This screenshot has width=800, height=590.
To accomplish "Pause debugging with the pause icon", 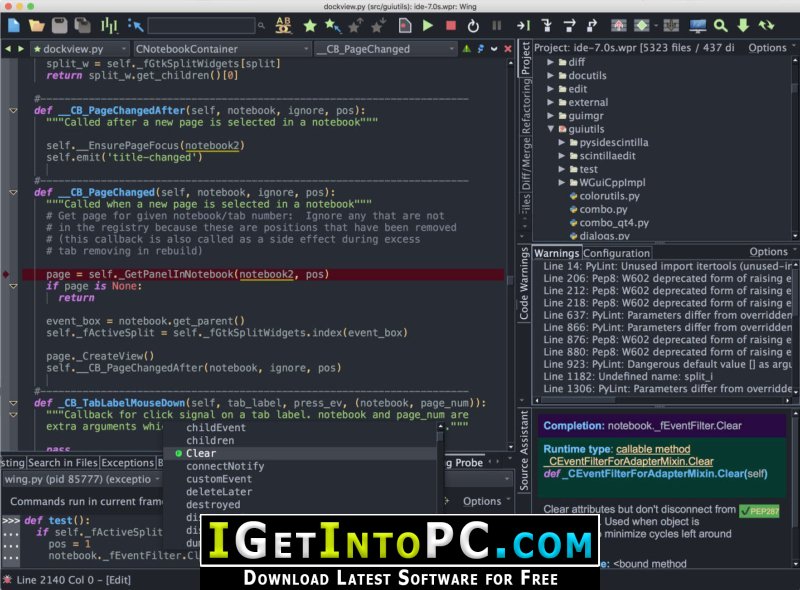I will click(x=496, y=25).
